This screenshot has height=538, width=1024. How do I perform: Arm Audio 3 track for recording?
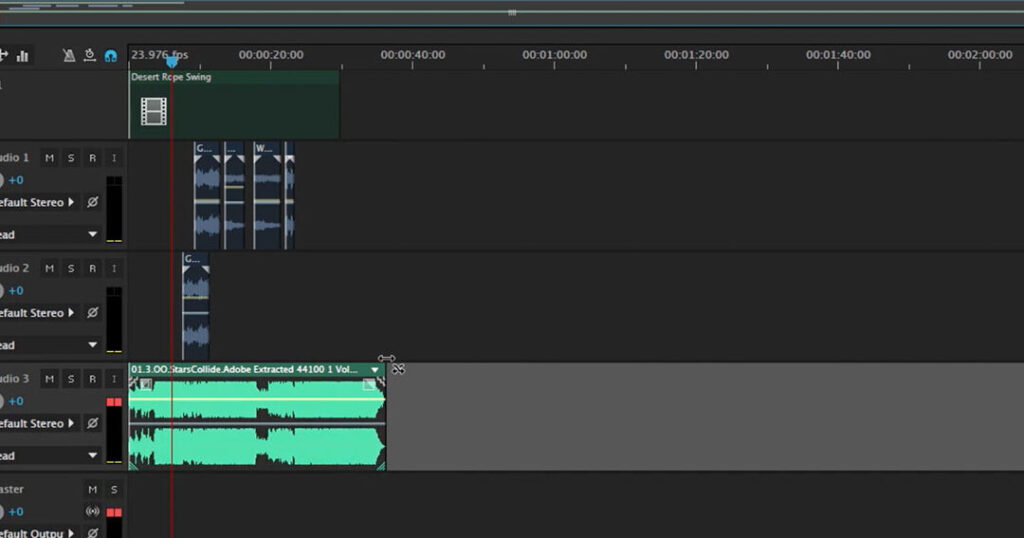[x=92, y=379]
